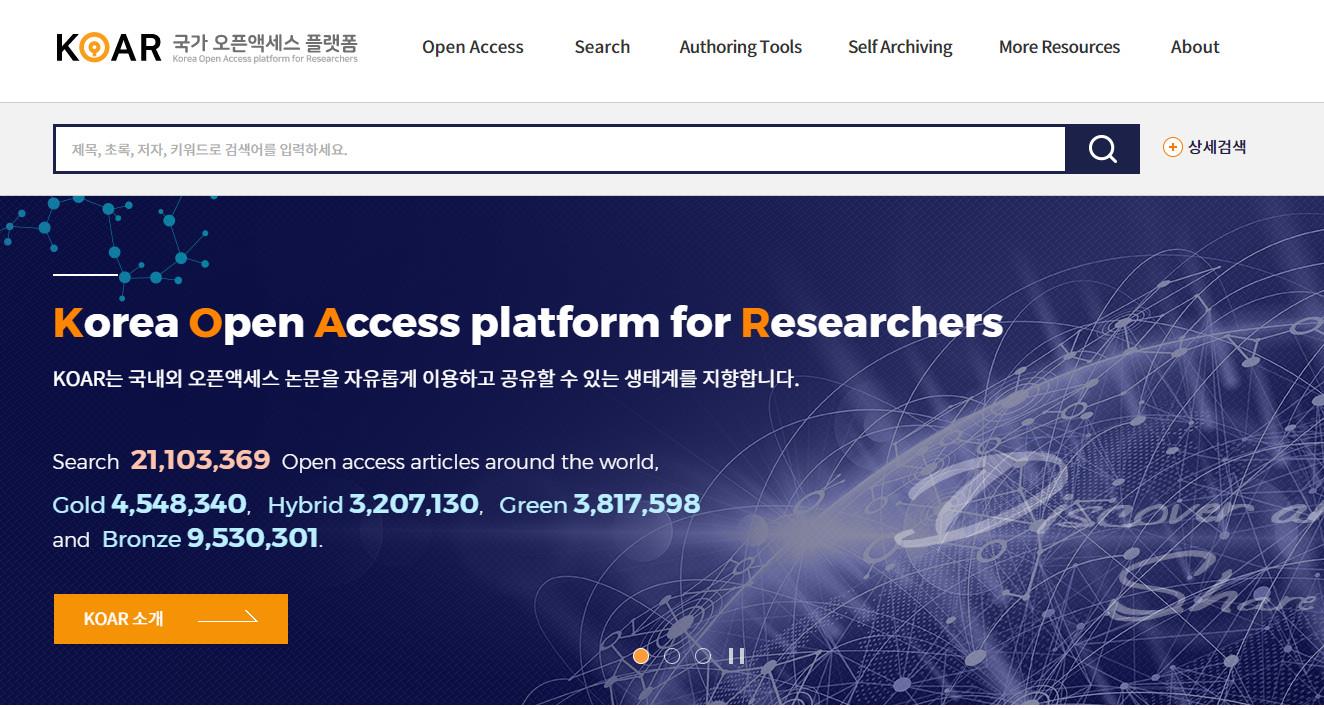Screen dimensions: 1324x708
Task: Select the first carousel slide dot
Action: [641, 656]
